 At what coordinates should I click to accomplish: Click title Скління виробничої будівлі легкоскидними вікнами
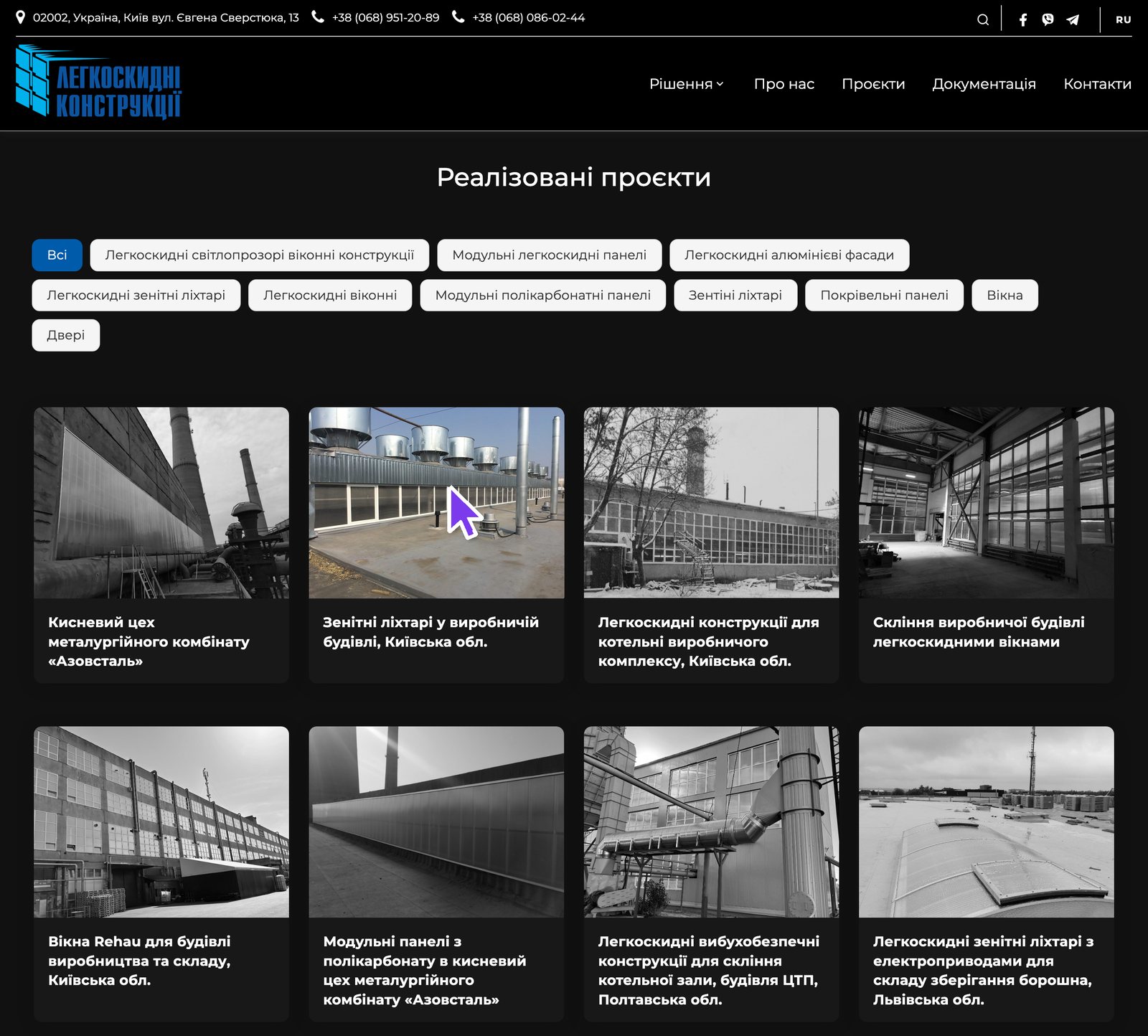[979, 632]
